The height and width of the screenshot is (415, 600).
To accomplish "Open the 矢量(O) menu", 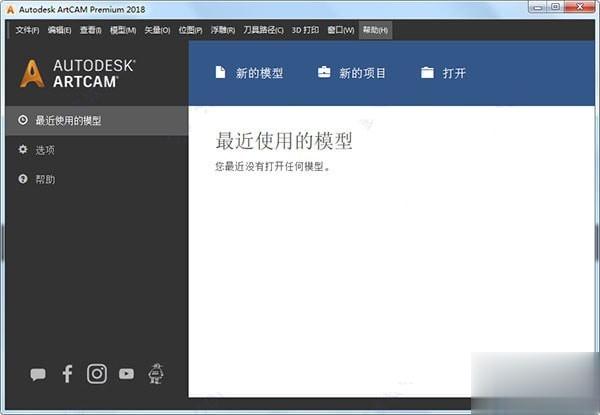I will point(157,30).
